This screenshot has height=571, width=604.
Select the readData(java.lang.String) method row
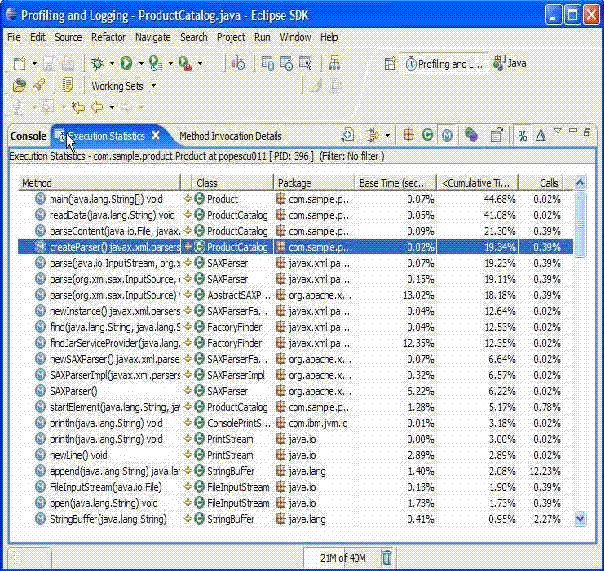(111, 214)
